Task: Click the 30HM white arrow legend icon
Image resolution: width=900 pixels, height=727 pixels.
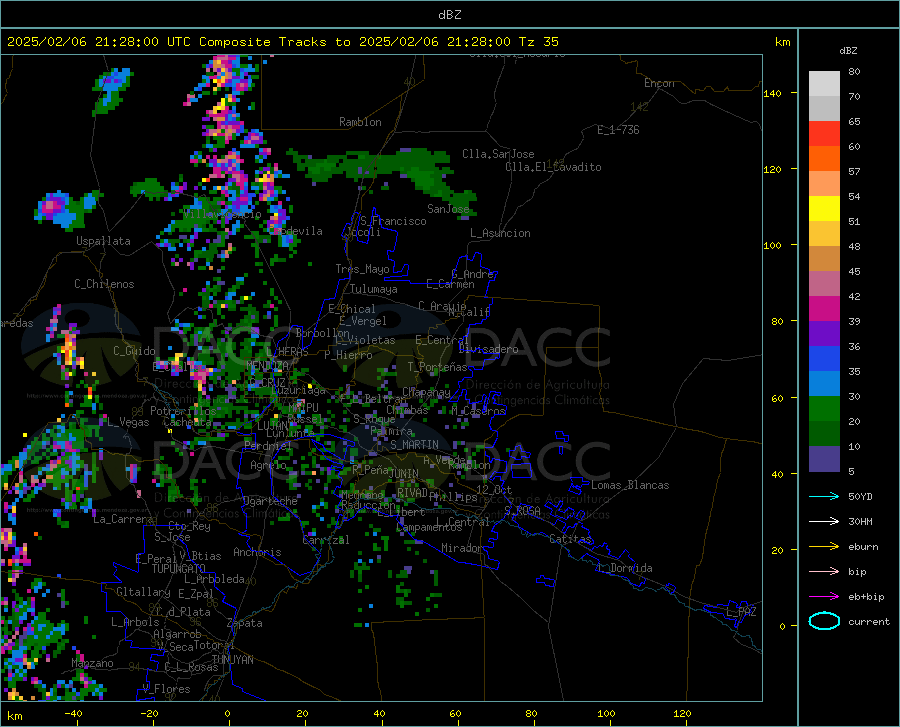Action: pyautogui.click(x=824, y=522)
